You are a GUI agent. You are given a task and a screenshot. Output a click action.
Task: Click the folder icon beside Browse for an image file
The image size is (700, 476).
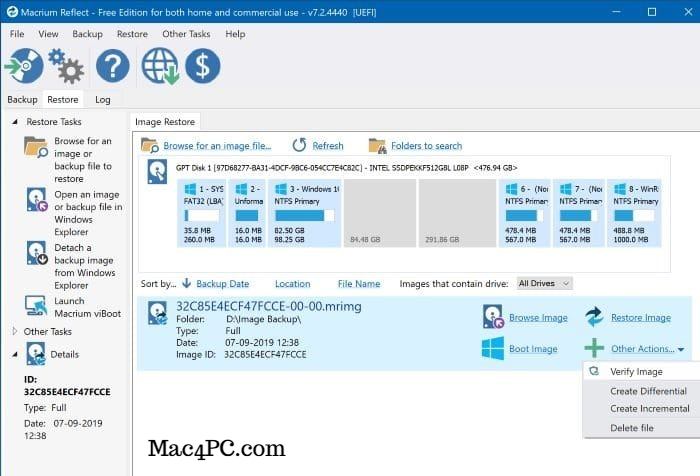coord(150,146)
